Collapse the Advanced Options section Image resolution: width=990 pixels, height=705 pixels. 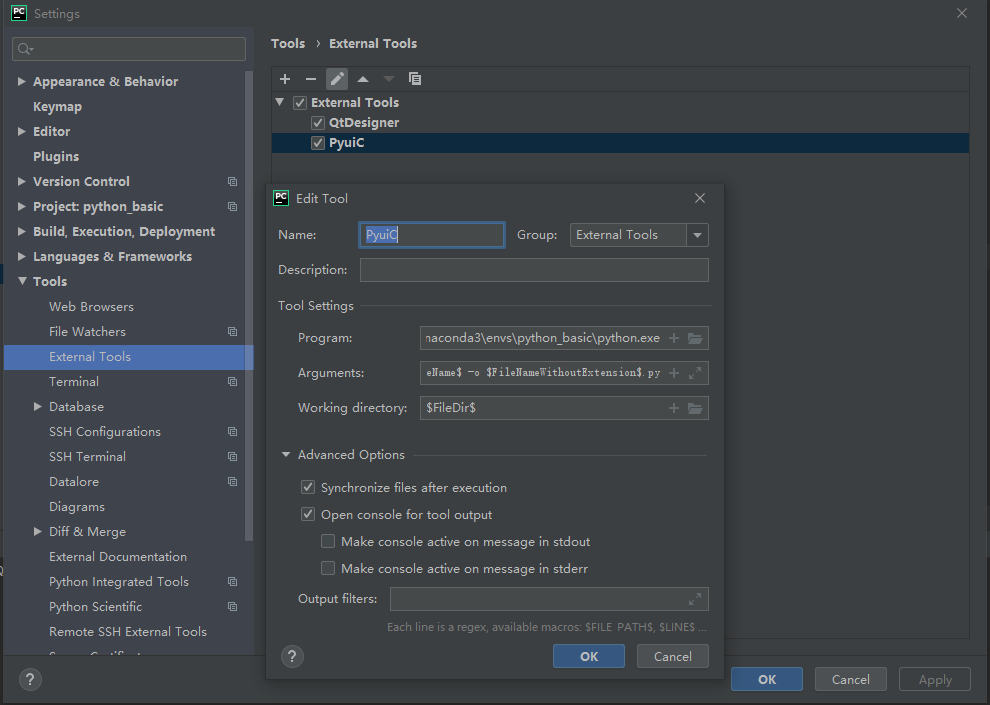click(286, 455)
